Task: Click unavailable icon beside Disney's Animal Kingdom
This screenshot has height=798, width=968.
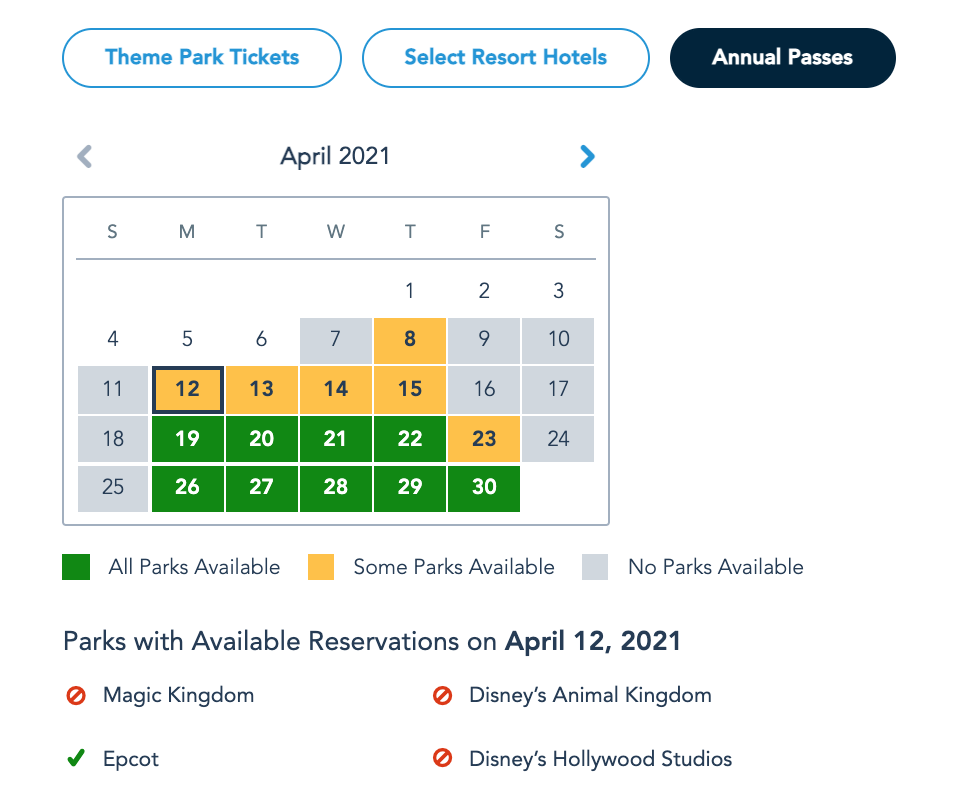Action: coord(442,695)
